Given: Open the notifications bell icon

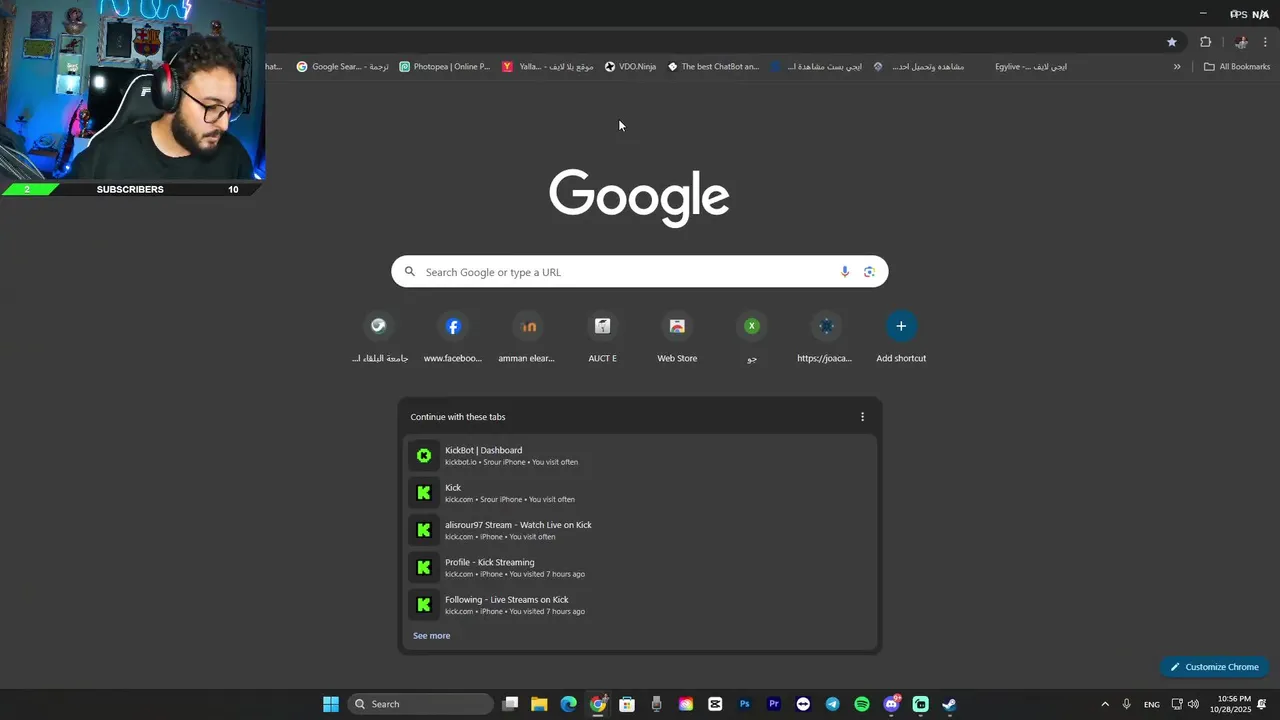Looking at the screenshot, I should tap(1262, 704).
